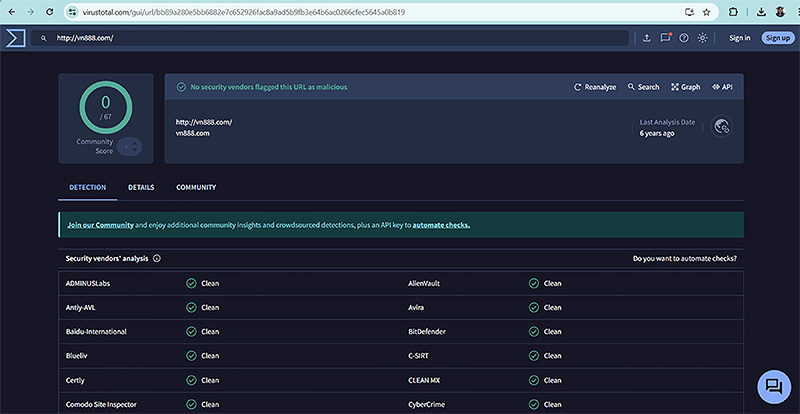The height and width of the screenshot is (414, 800).
Task: Click the Clean check icon for Certly
Action: [191, 380]
